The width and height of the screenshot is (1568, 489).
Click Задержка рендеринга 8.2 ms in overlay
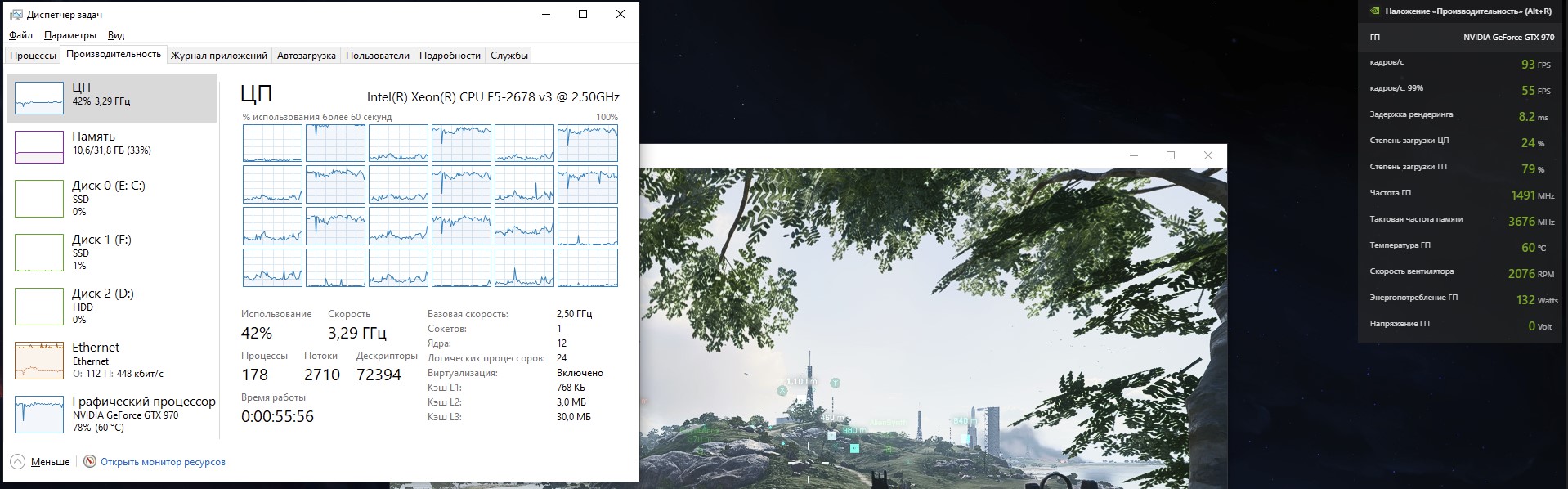tap(1460, 116)
